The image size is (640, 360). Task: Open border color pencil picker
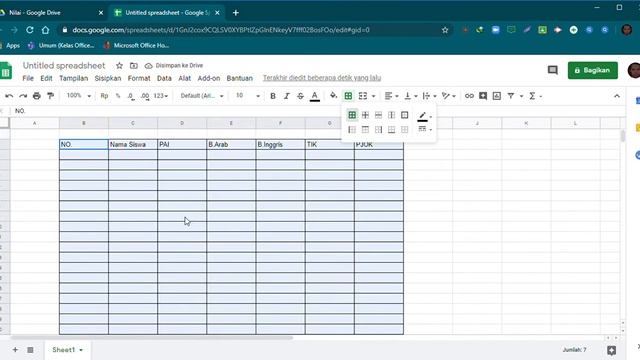click(424, 116)
